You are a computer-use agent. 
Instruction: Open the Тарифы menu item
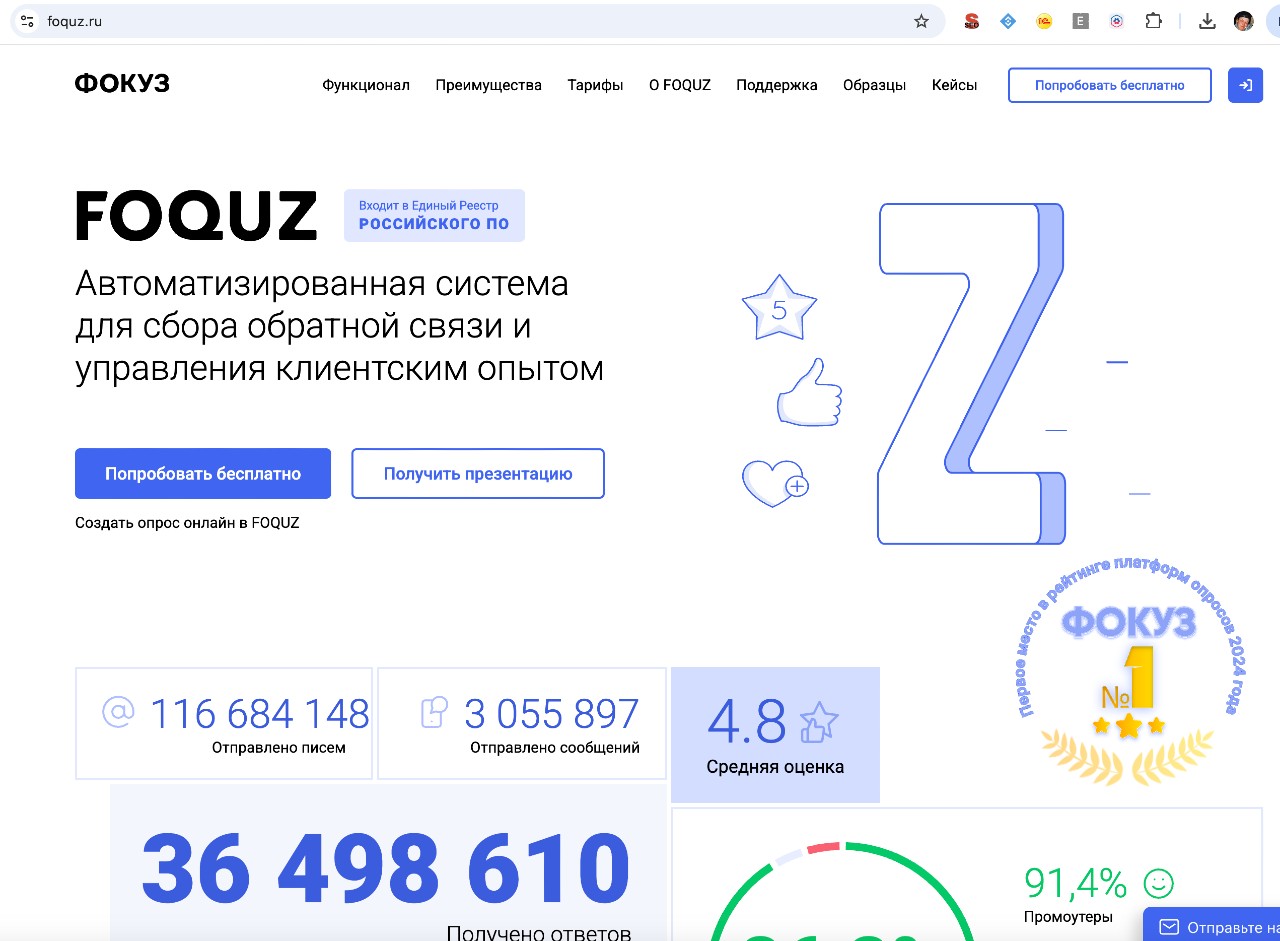pyautogui.click(x=595, y=85)
